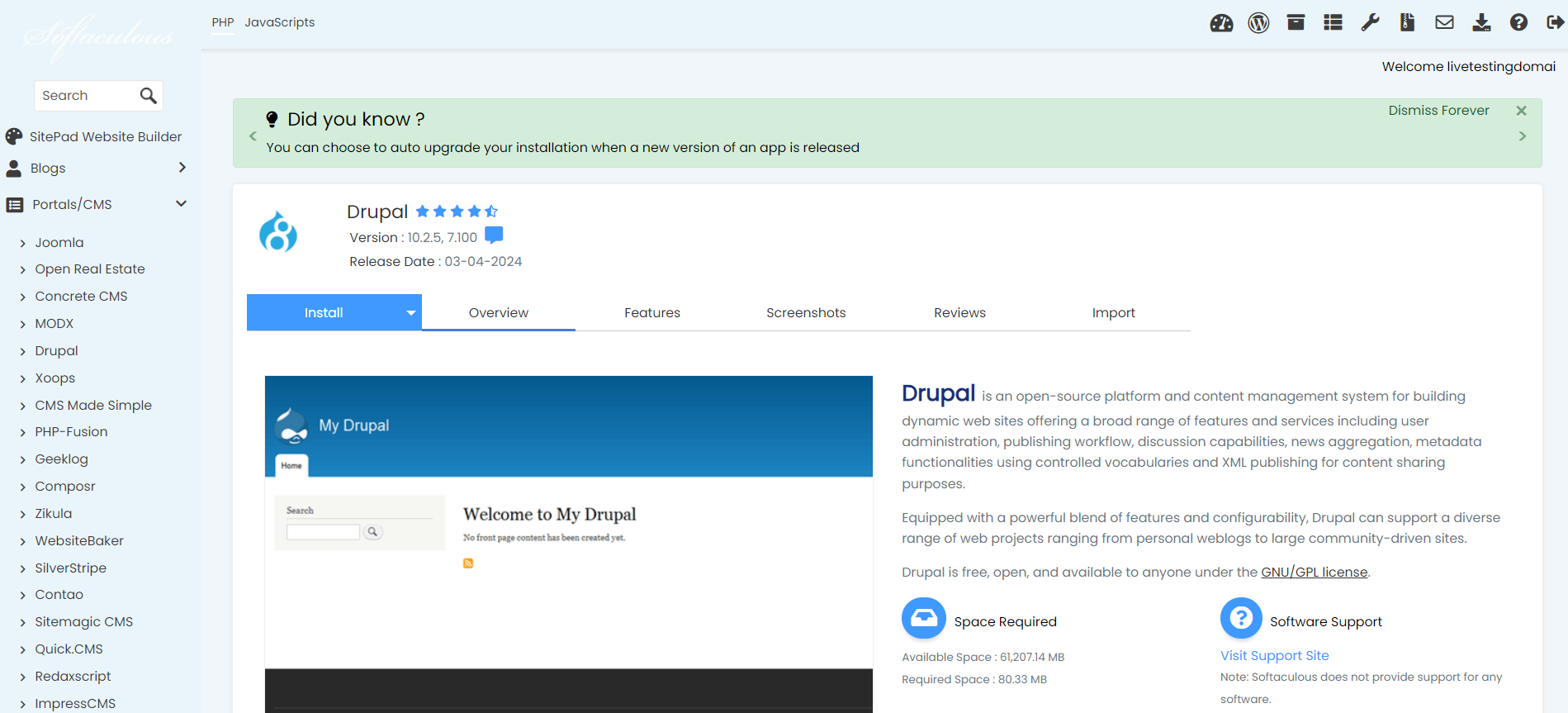This screenshot has height=713, width=1568.
Task: Open the backups archive box icon
Action: point(1296,22)
